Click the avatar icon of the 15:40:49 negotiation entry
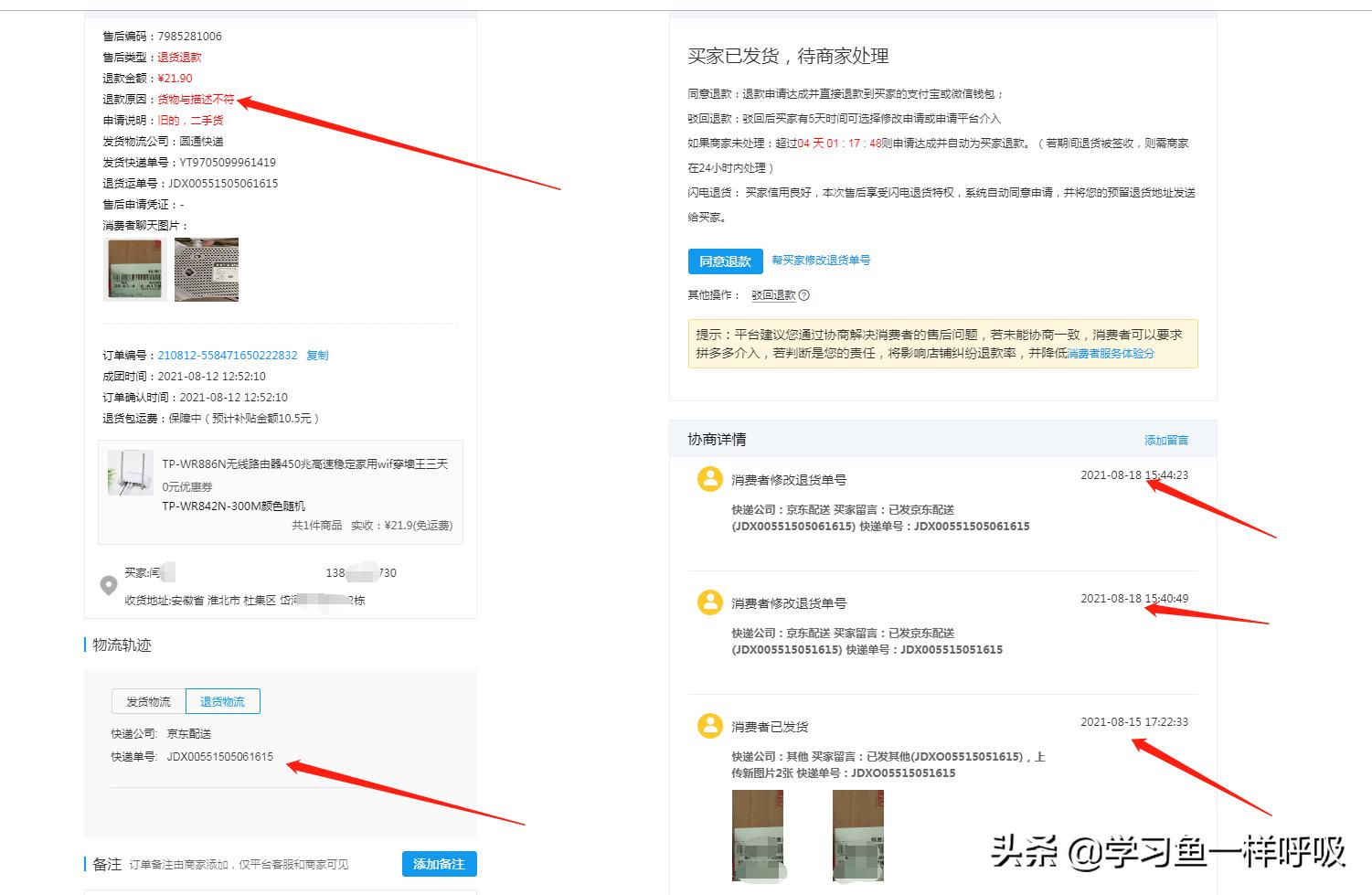Image resolution: width=1372 pixels, height=895 pixels. tap(709, 602)
